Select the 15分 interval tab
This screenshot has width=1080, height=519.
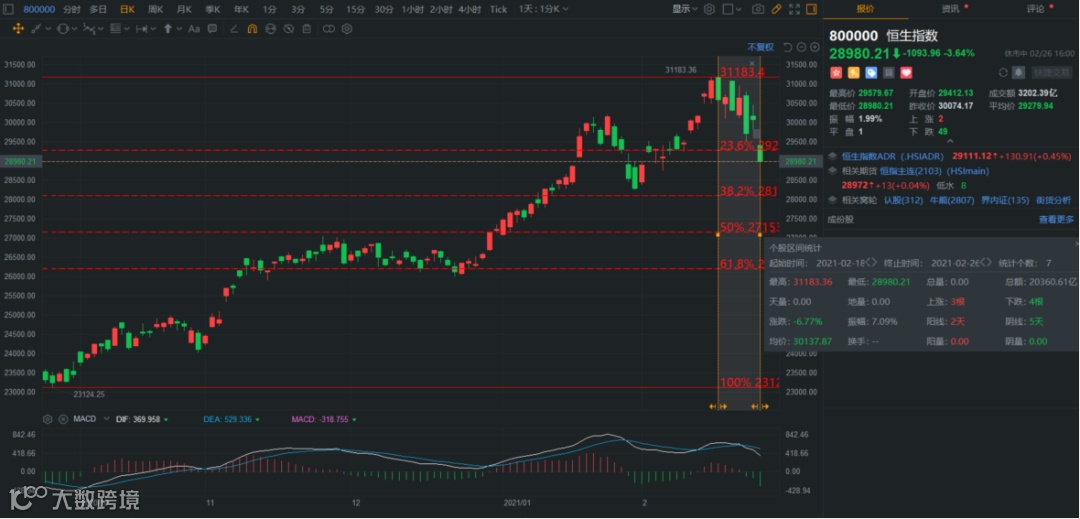(x=355, y=9)
